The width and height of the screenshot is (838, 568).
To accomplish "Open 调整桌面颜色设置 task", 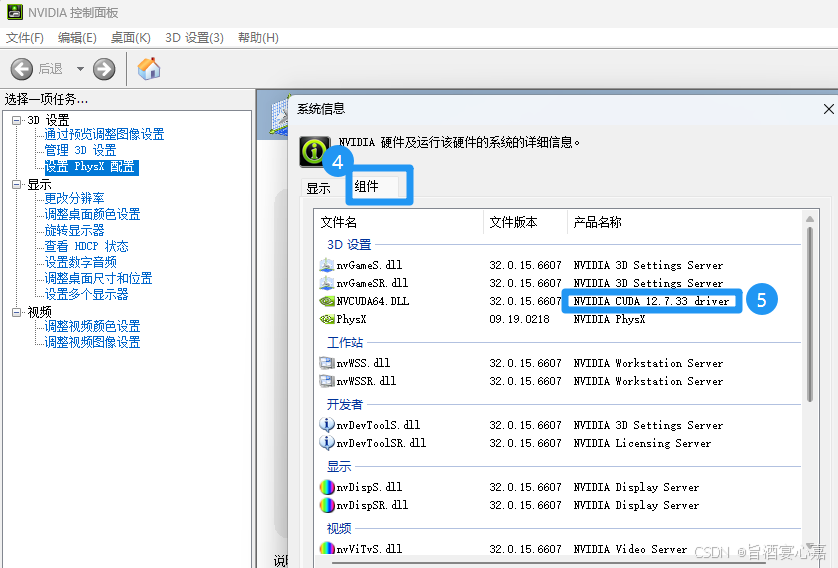I will tap(92, 214).
